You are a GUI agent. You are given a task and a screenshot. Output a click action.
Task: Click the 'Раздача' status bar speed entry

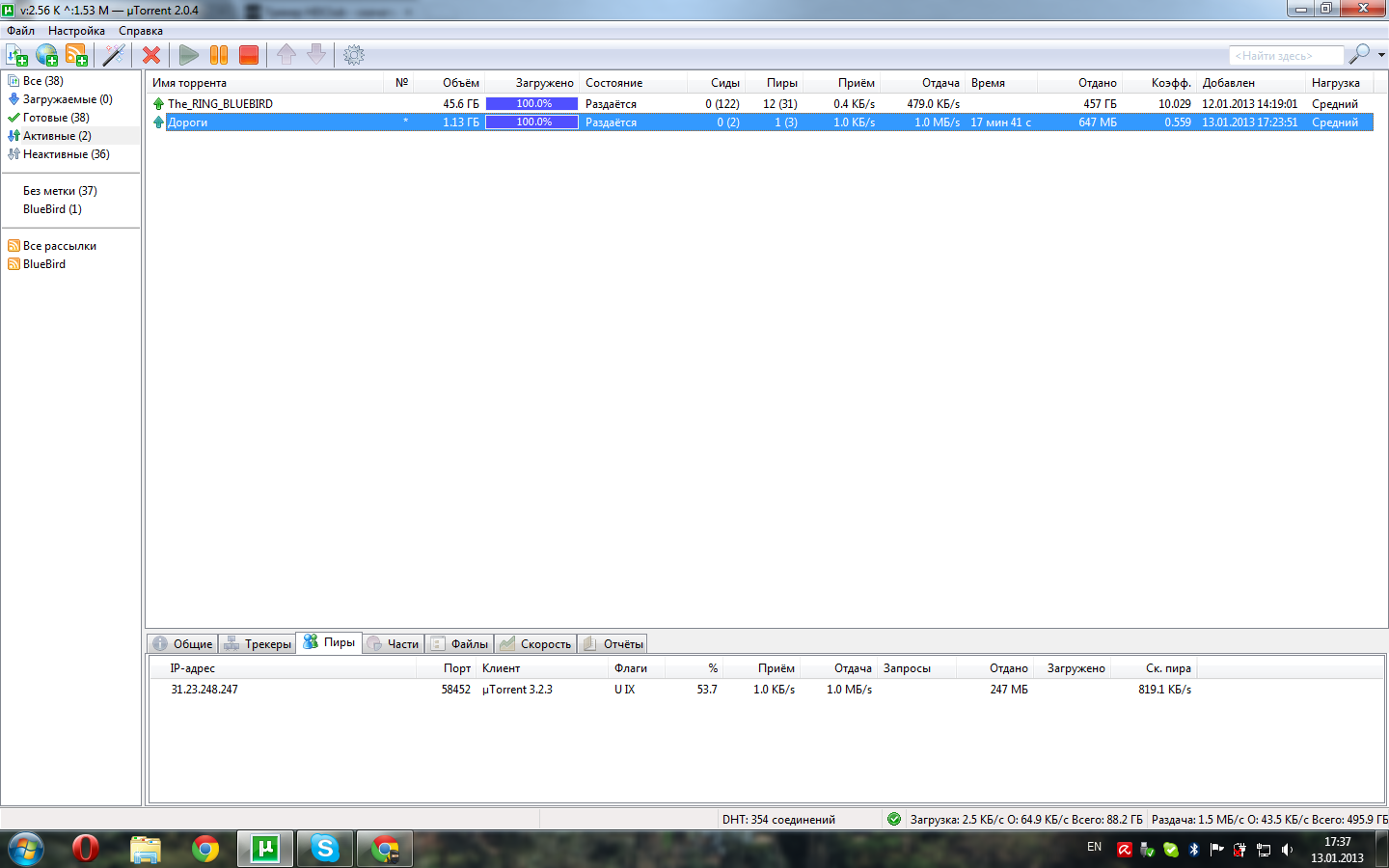(x=1269, y=820)
